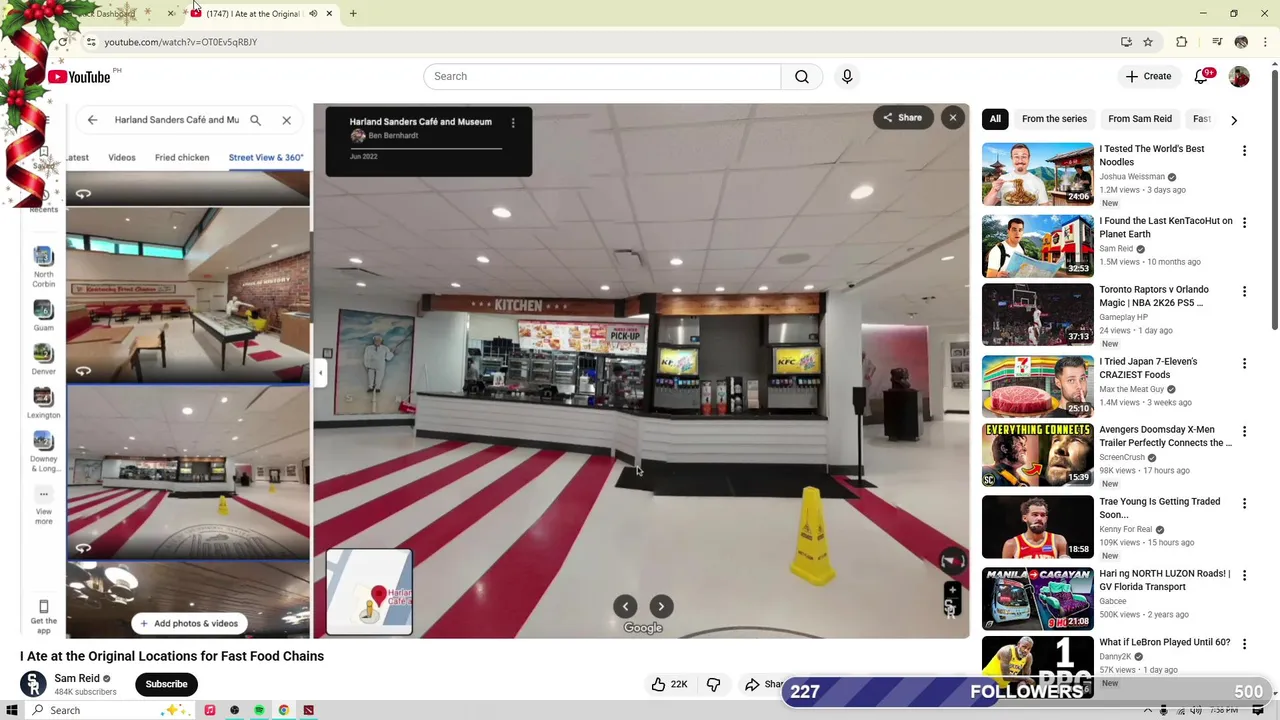This screenshot has height=720, width=1280.
Task: Open options for Toronto Raptors v Orlando video
Action: pyautogui.click(x=1244, y=292)
